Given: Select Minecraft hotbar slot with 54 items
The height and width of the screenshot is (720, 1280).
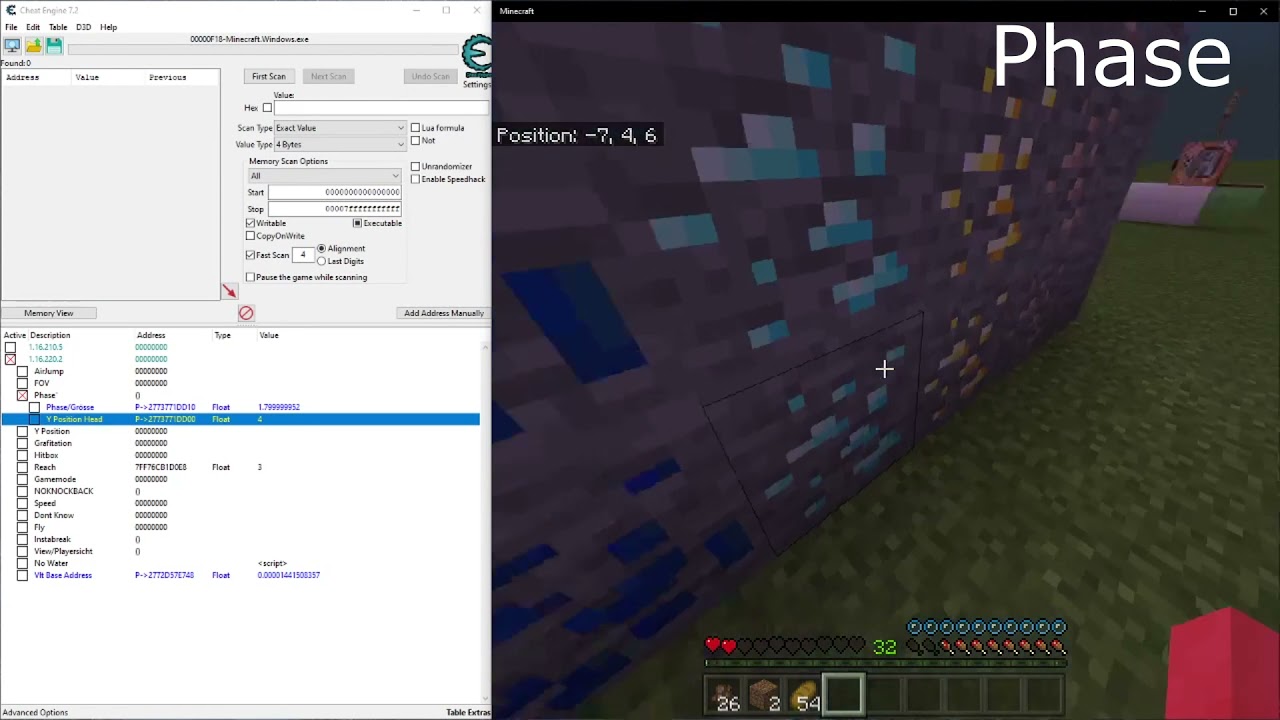Looking at the screenshot, I should tap(805, 694).
